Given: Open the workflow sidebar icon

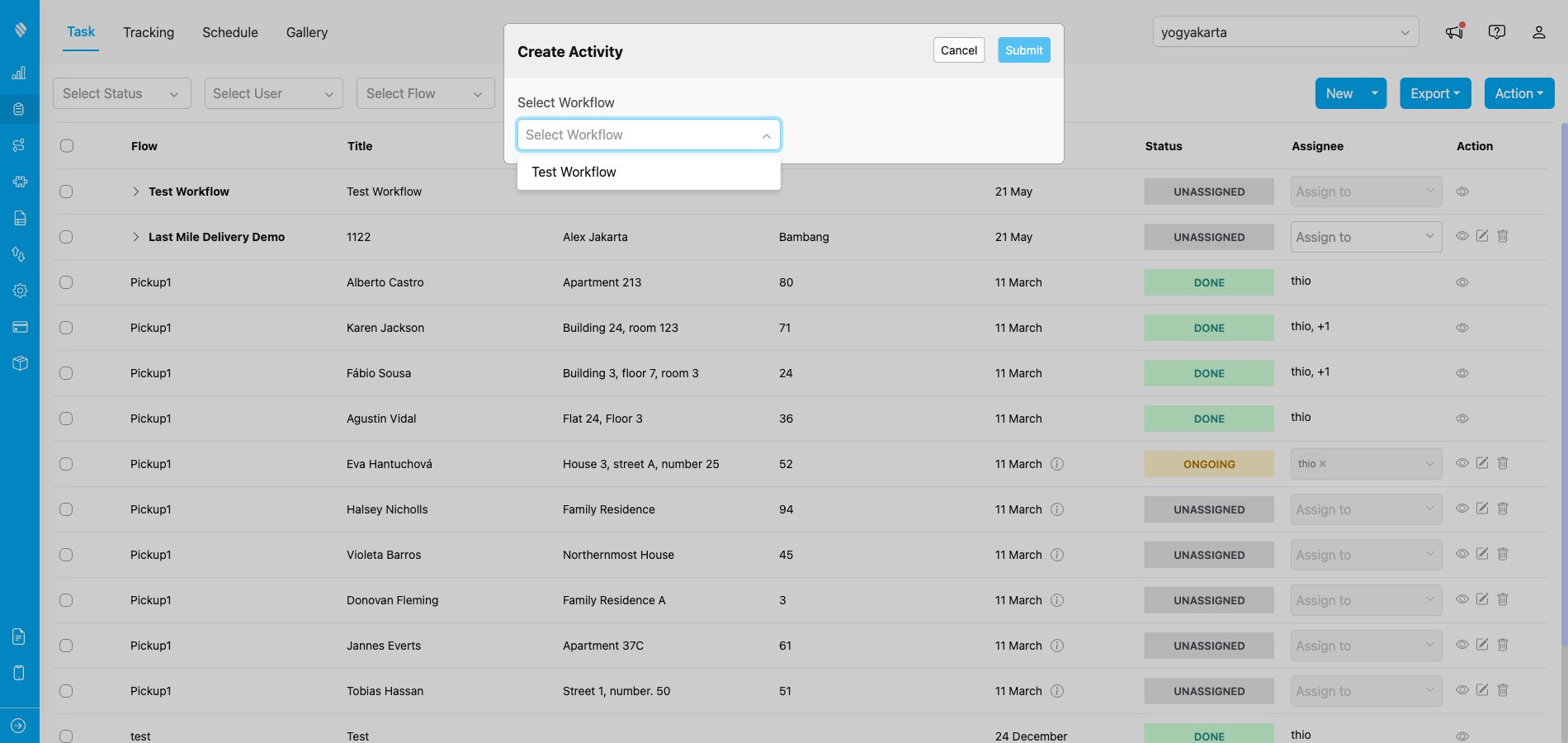Looking at the screenshot, I should point(19,145).
